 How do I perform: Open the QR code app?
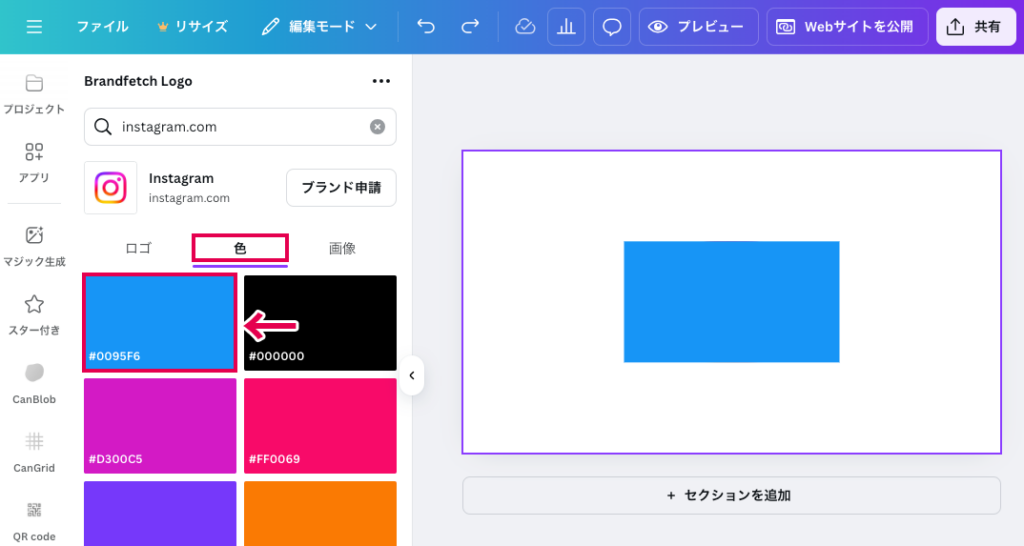tap(34, 522)
